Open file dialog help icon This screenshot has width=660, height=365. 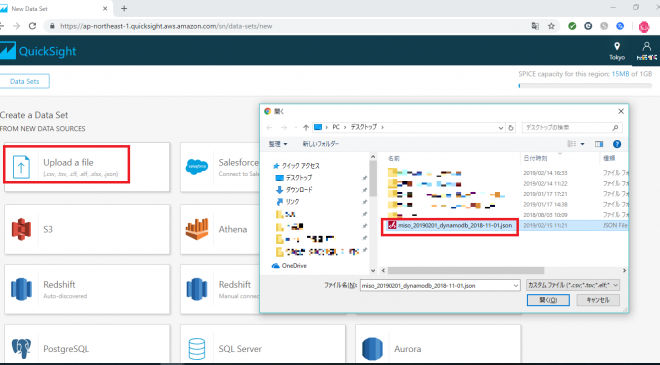[x=617, y=144]
